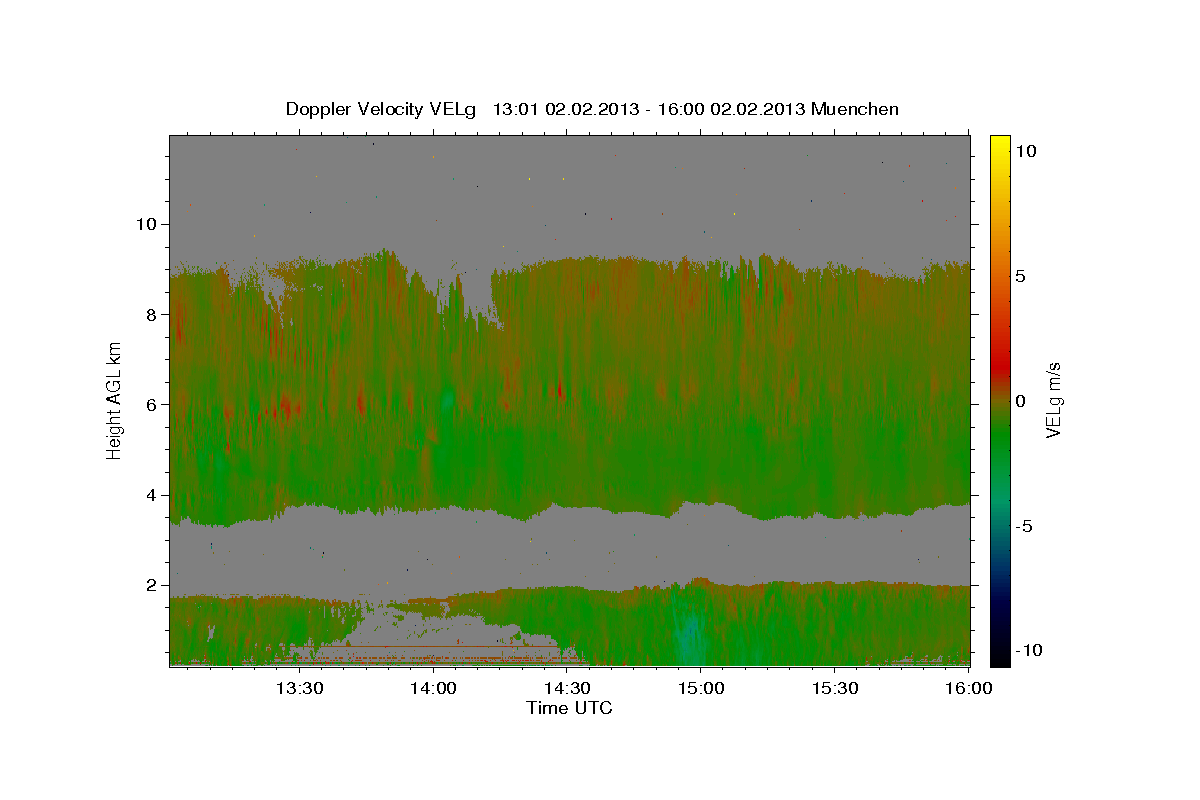The image size is (1200, 800).
Task: Click the 14:30 time tick label
Action: (567, 688)
